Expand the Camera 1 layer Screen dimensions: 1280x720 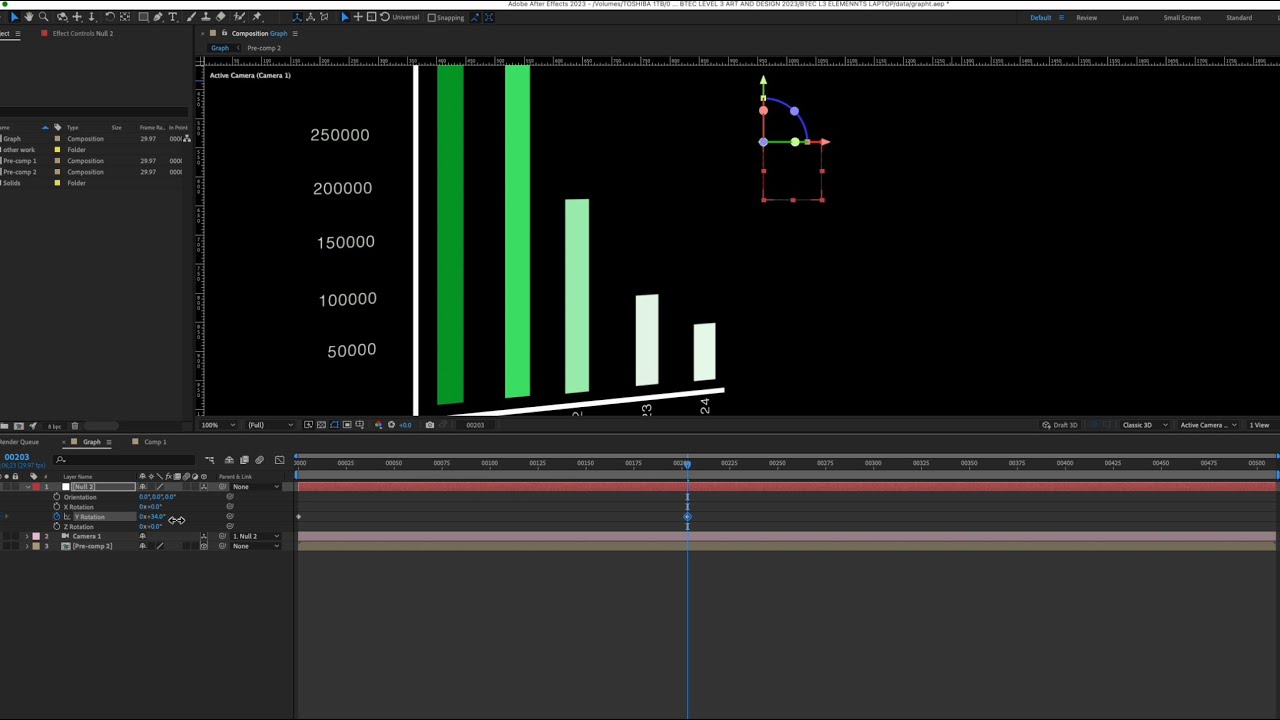[x=27, y=536]
